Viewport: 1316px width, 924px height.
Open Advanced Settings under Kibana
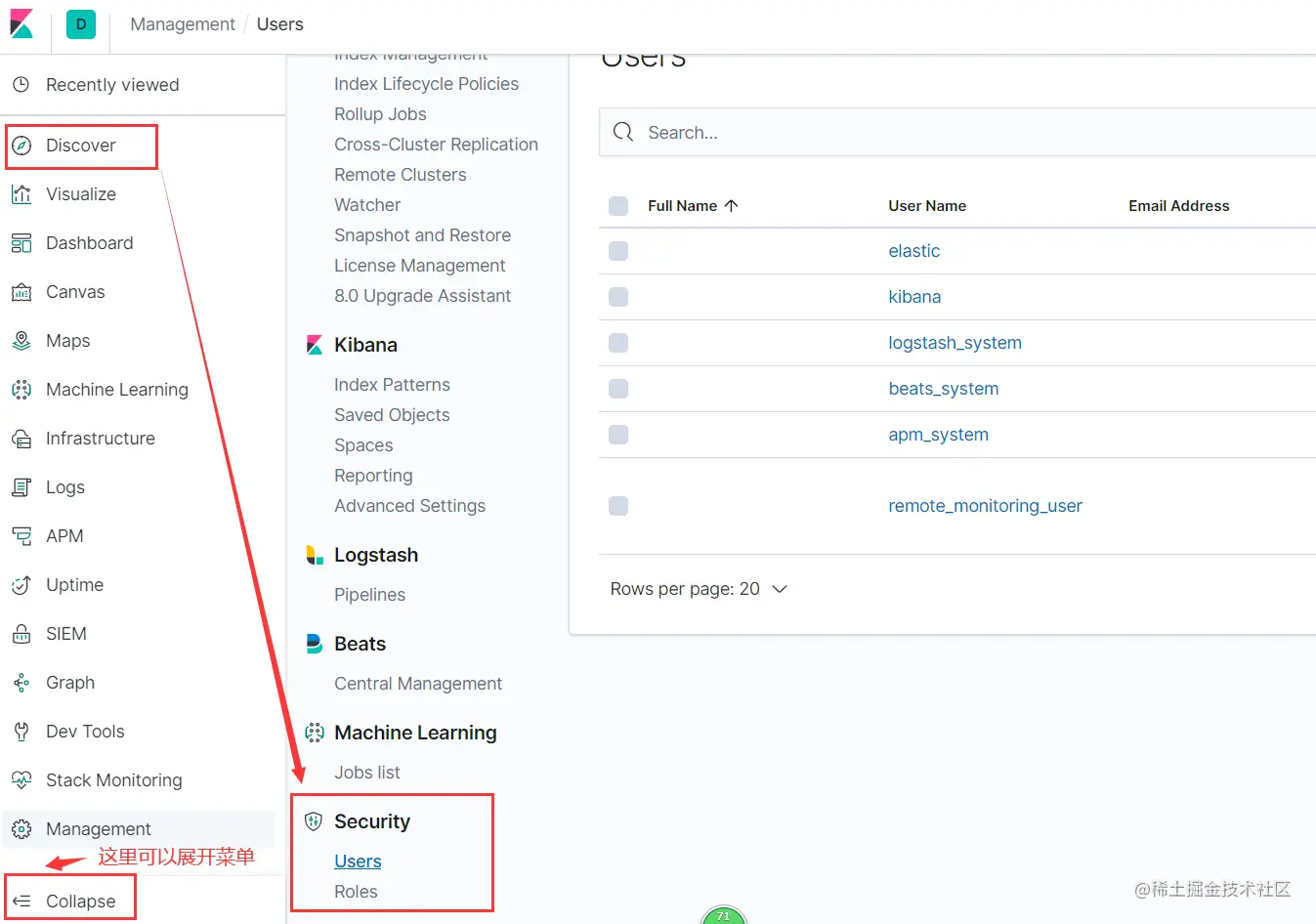pos(409,506)
